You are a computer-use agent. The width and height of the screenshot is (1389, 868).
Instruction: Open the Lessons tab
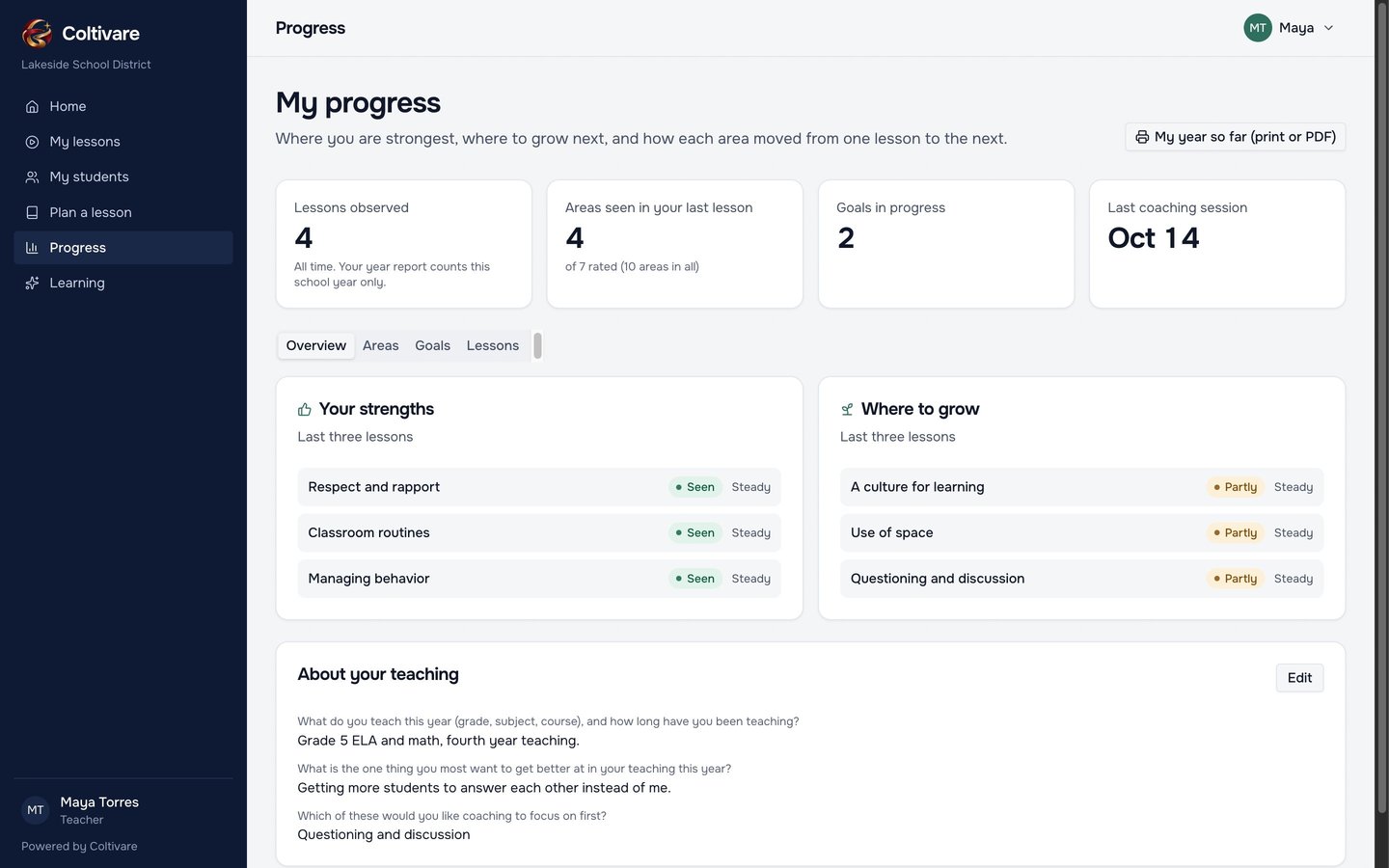tap(493, 345)
